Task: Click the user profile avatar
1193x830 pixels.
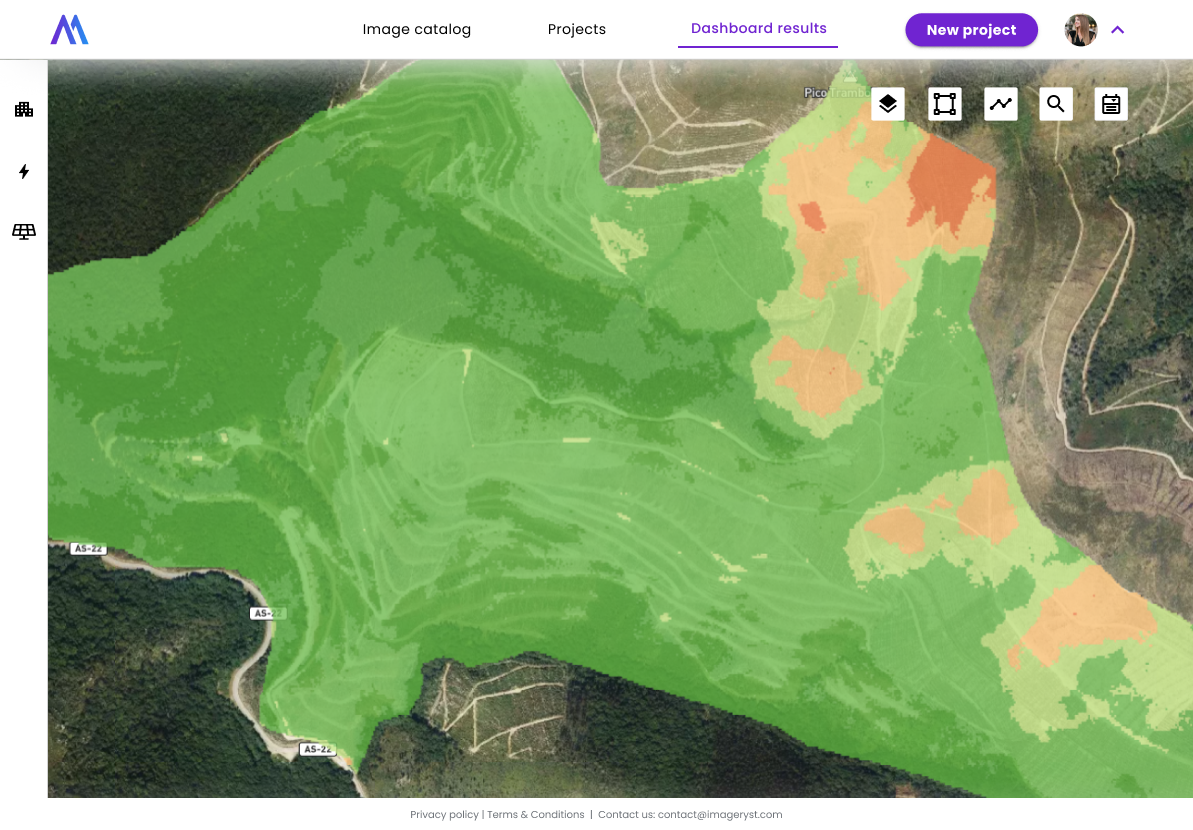Action: [1081, 30]
